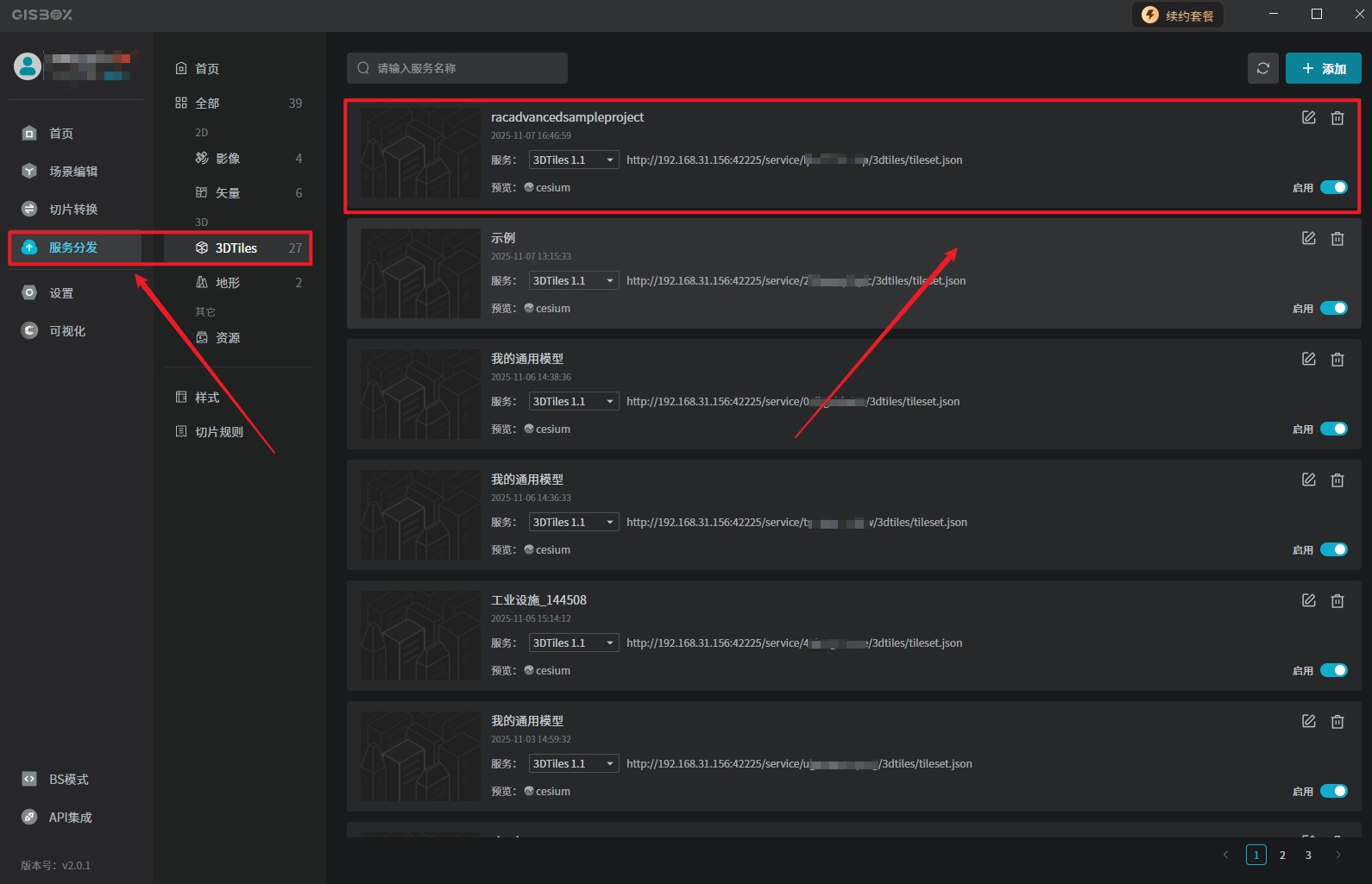This screenshot has height=884, width=1372.
Task: Open the service type dropdown for 示例
Action: point(573,280)
